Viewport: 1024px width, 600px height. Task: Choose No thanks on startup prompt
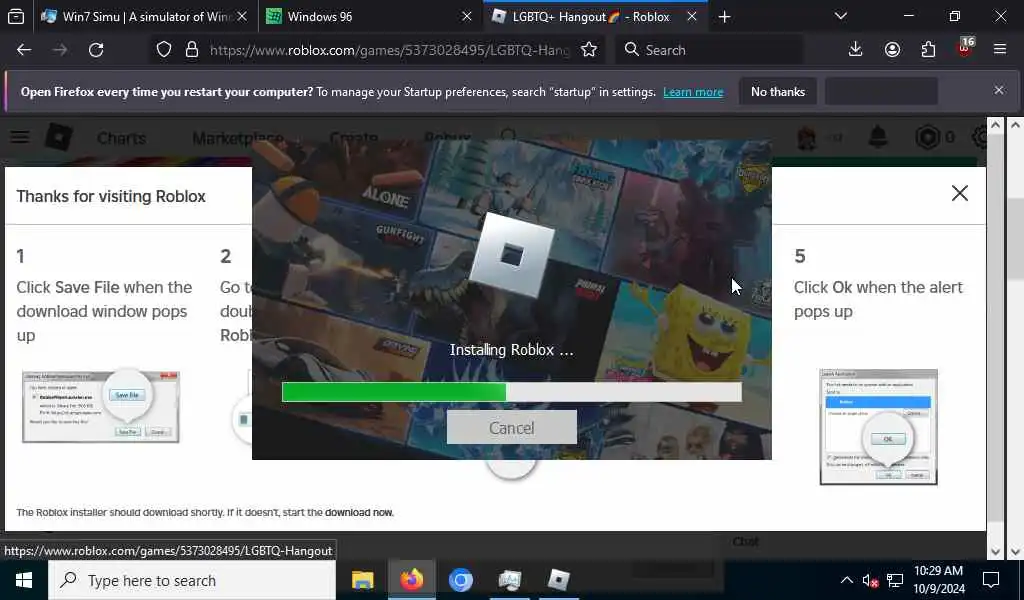point(778,92)
